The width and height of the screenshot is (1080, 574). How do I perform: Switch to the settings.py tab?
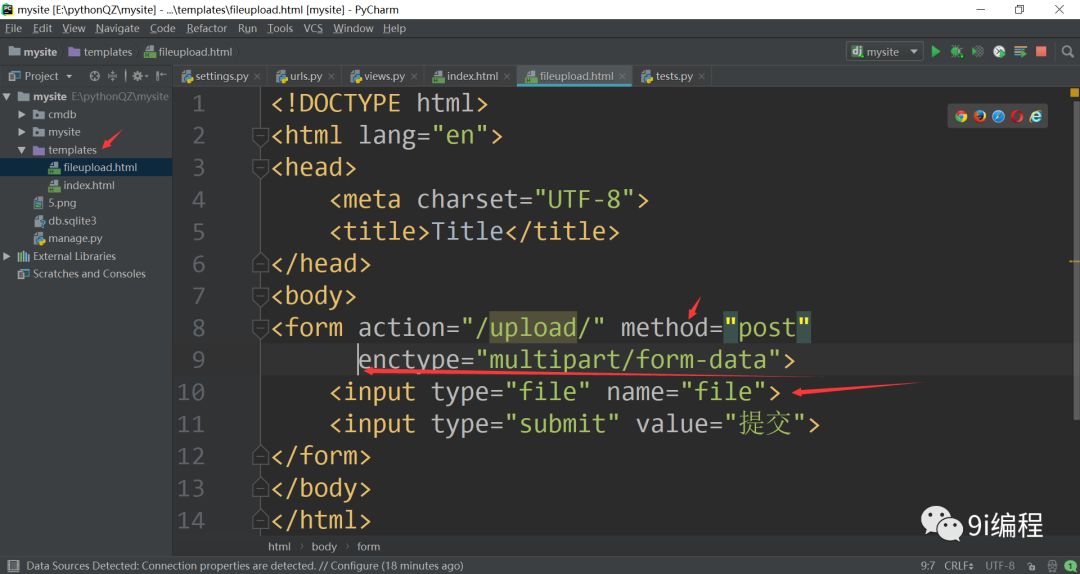pos(221,76)
